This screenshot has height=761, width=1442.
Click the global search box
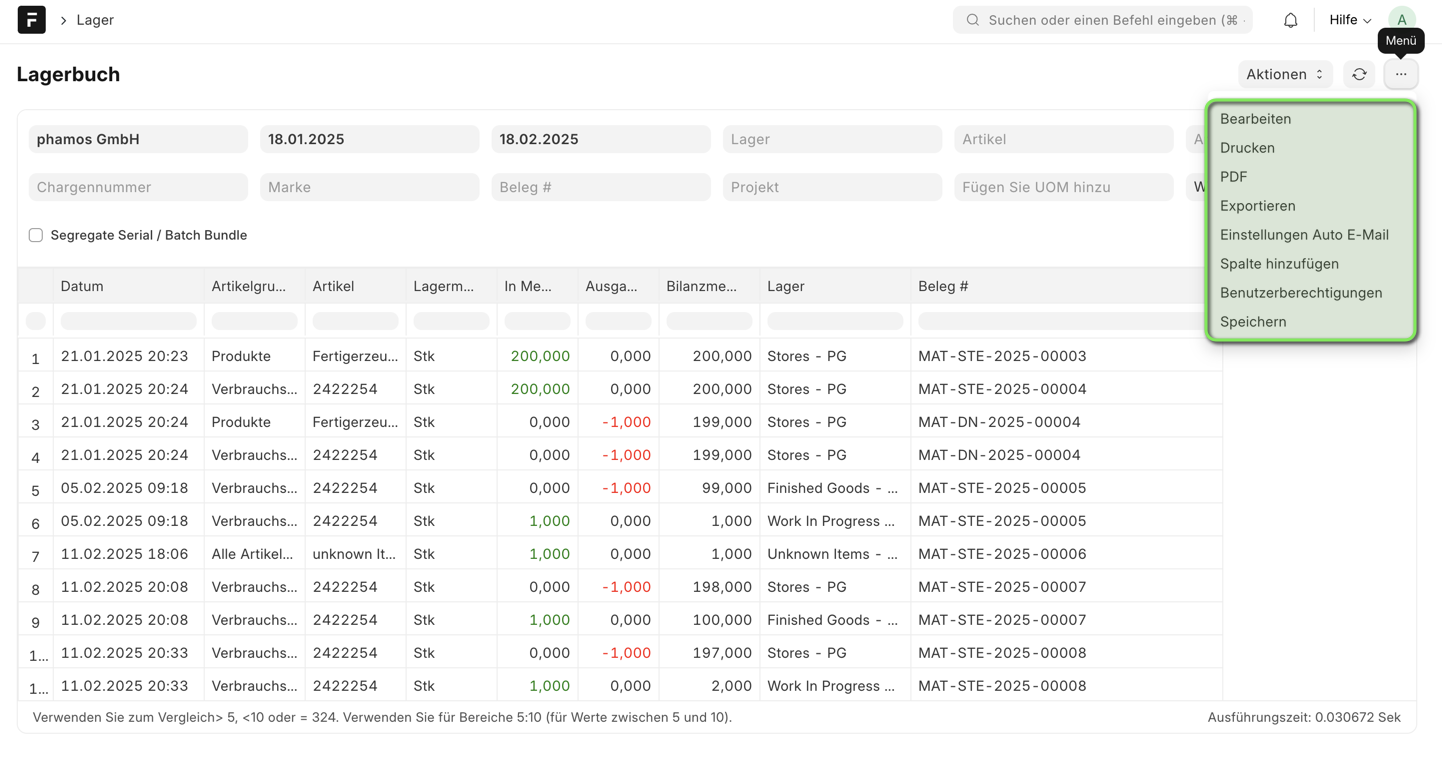click(1102, 20)
